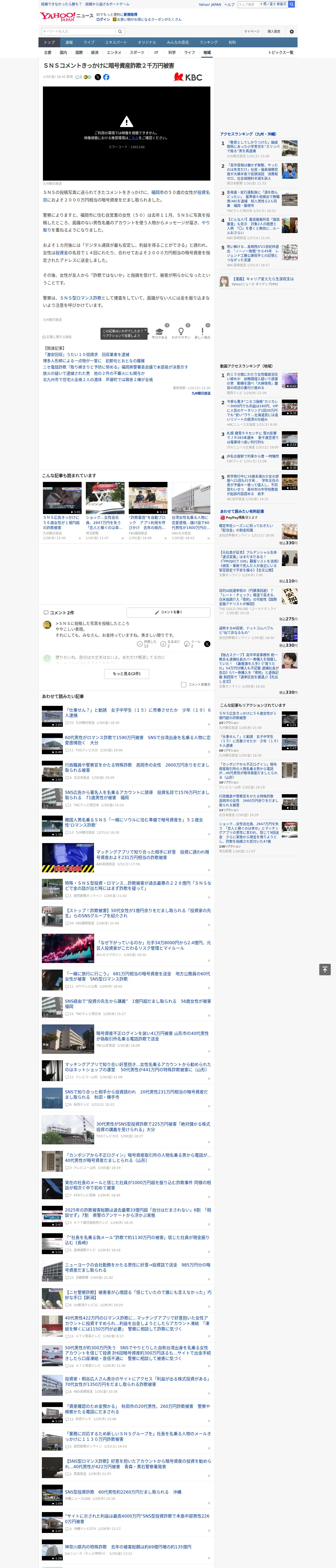Open the 地域 category
This screenshot has width=336, height=1568.
click(x=207, y=52)
